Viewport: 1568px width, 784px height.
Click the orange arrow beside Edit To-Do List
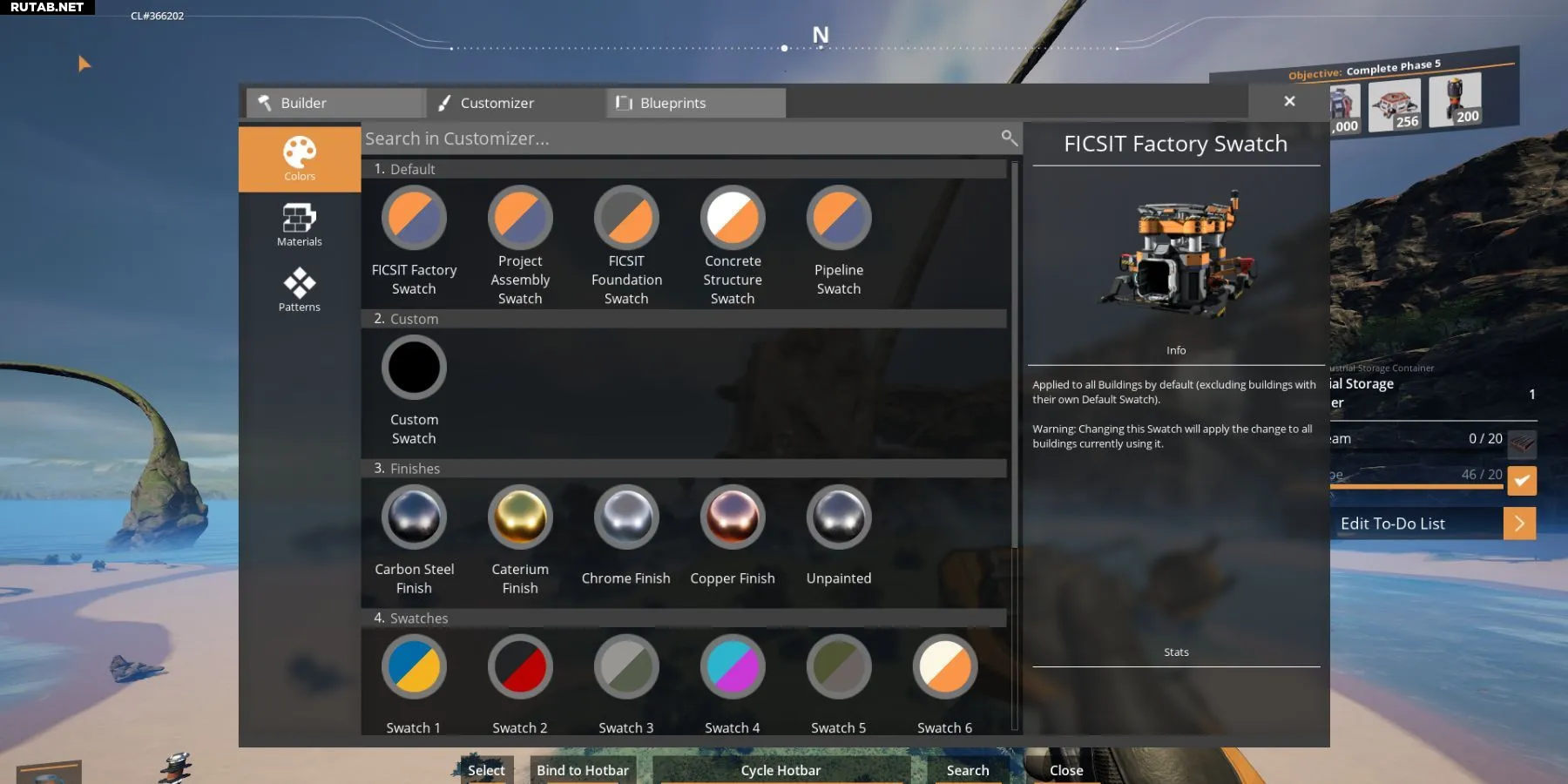click(1520, 524)
